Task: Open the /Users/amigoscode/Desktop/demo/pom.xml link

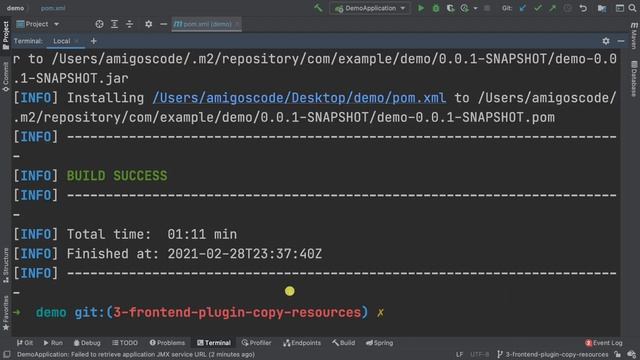Action: coord(299,98)
